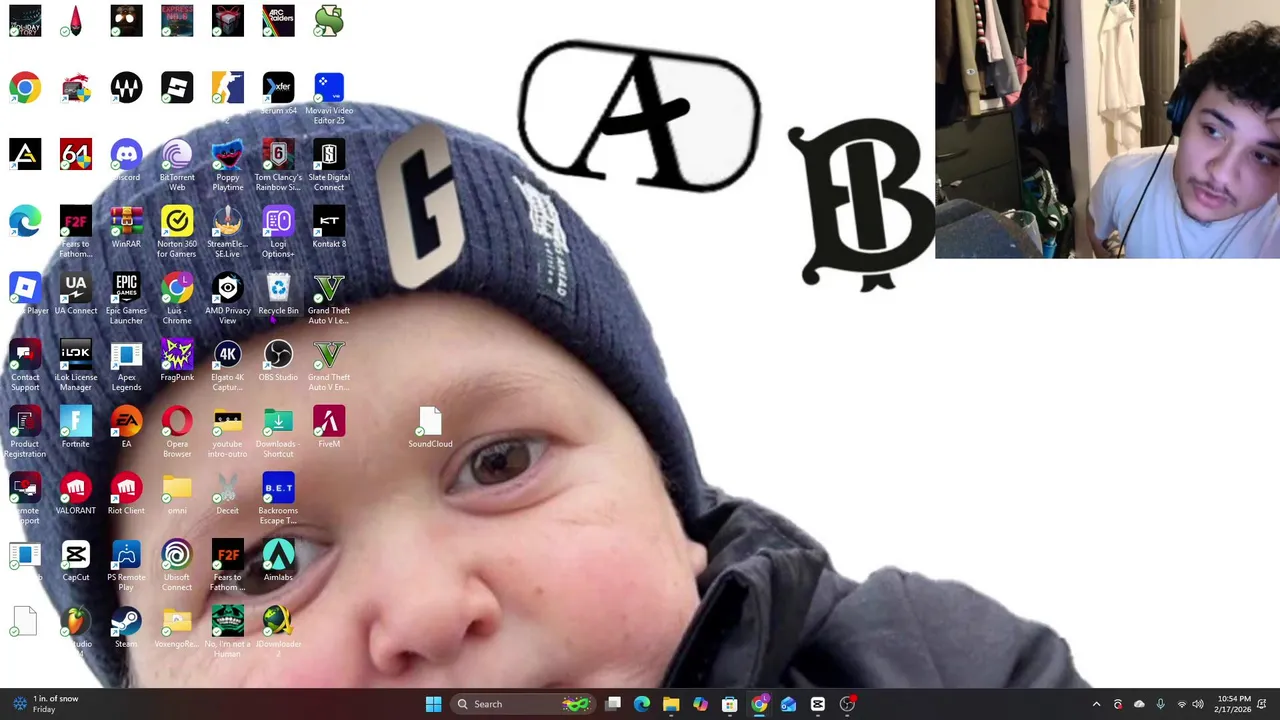Open File Explorer from the taskbar

pos(671,704)
